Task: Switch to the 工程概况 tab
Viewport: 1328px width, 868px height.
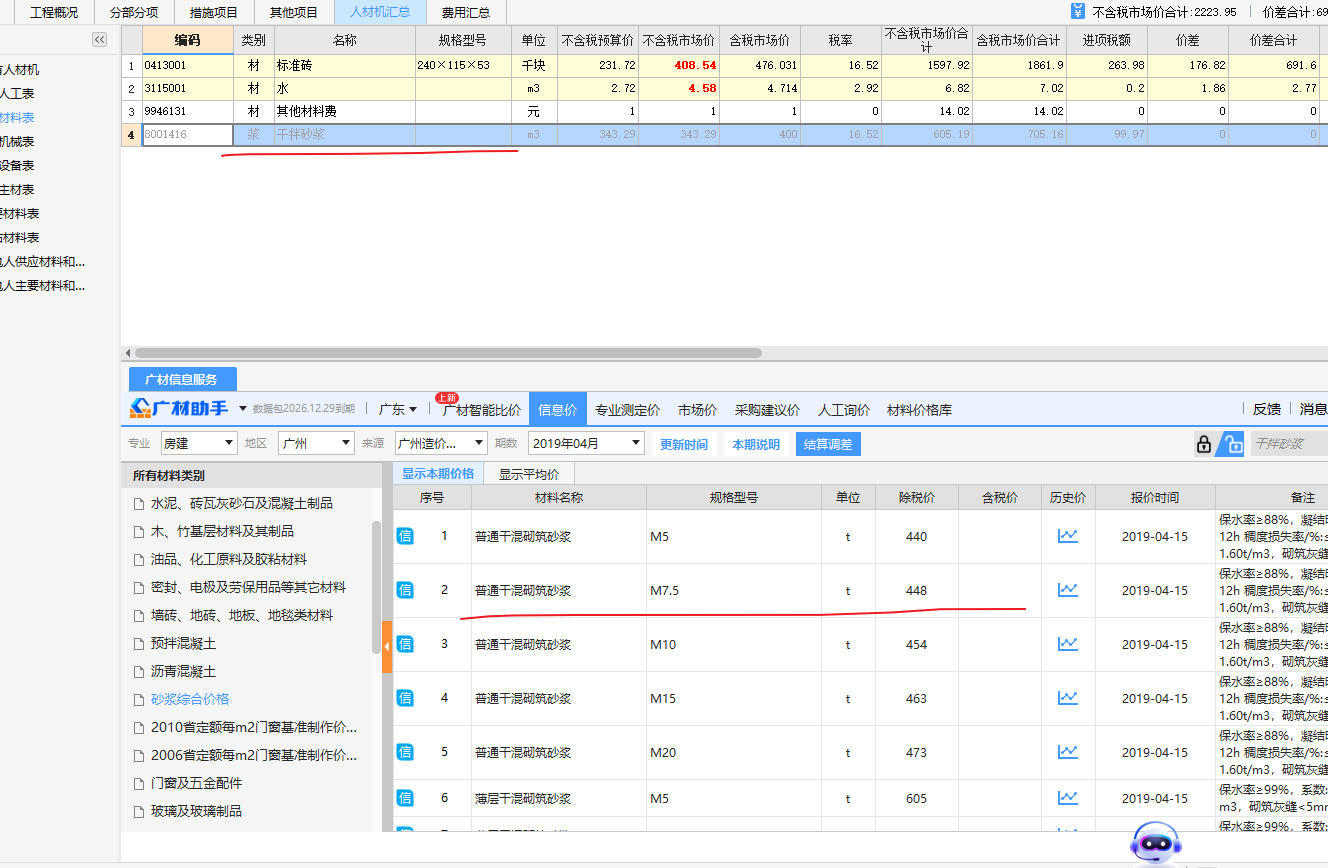Action: click(54, 12)
